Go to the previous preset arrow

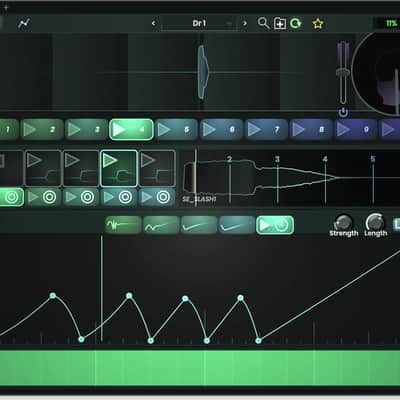153,23
